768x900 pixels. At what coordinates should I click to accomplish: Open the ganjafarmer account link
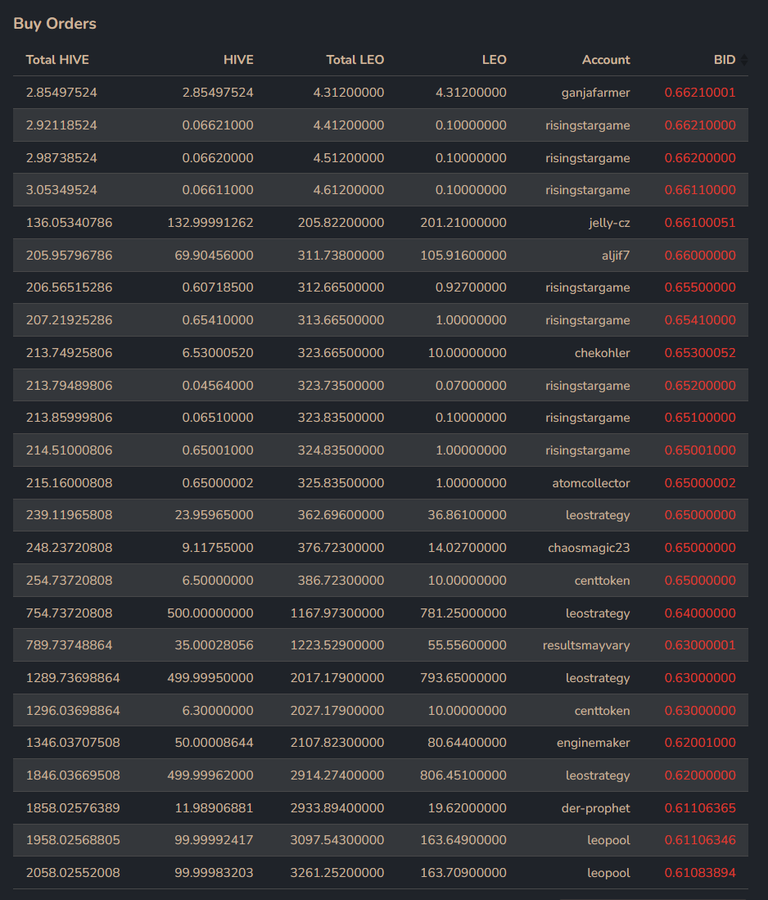pyautogui.click(x=595, y=92)
